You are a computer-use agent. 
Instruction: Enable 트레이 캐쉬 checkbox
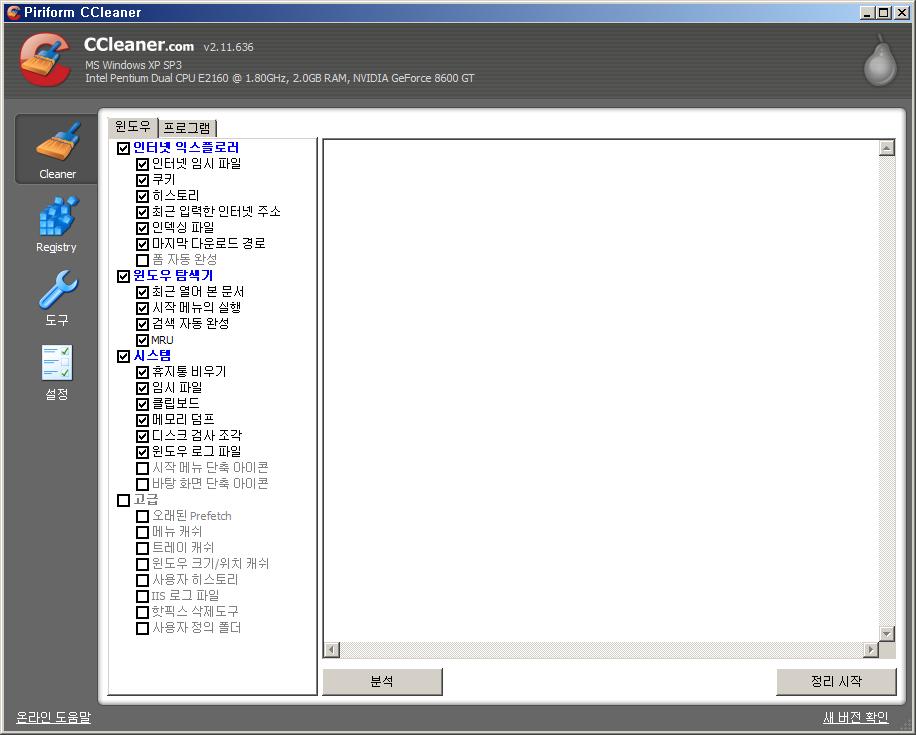pos(142,548)
